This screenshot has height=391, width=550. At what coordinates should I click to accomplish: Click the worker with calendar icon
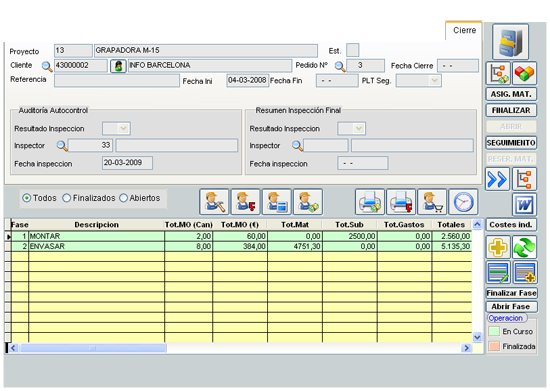(276, 202)
